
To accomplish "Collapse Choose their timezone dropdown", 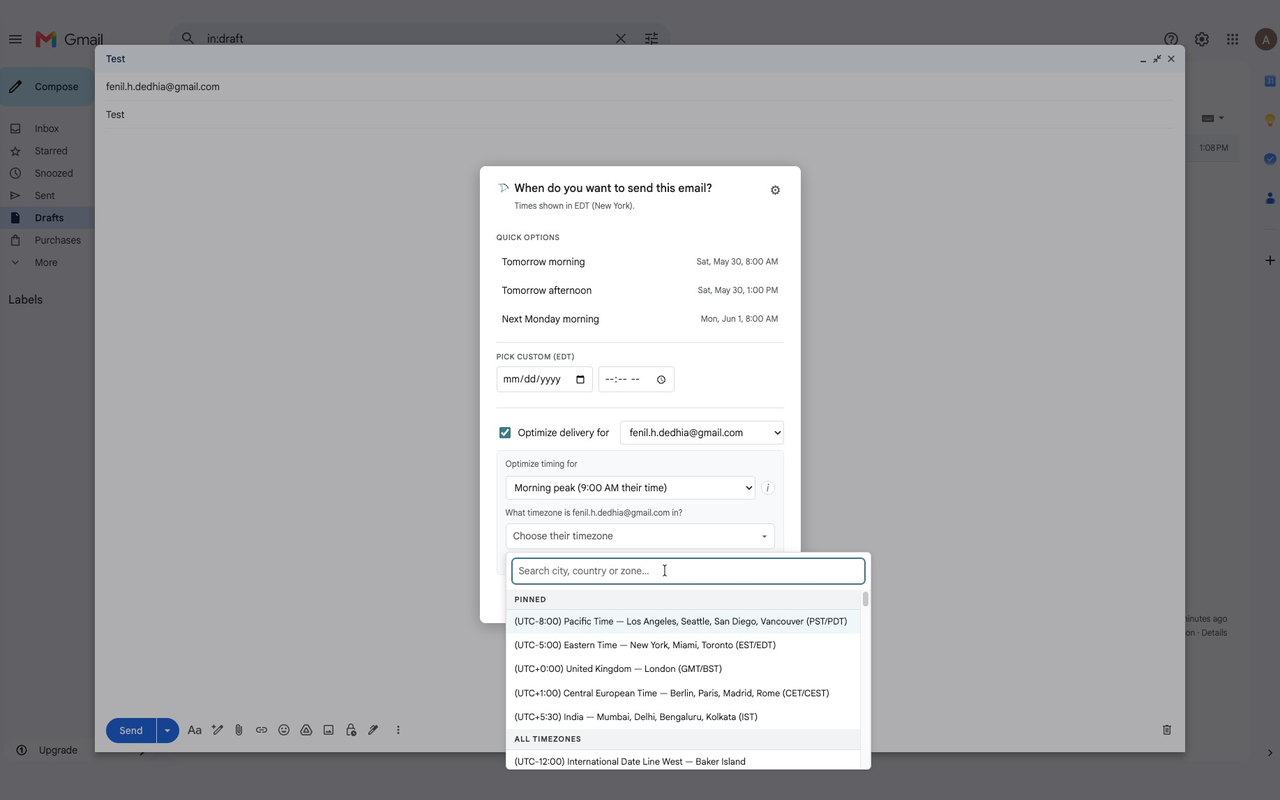I will (x=640, y=536).
